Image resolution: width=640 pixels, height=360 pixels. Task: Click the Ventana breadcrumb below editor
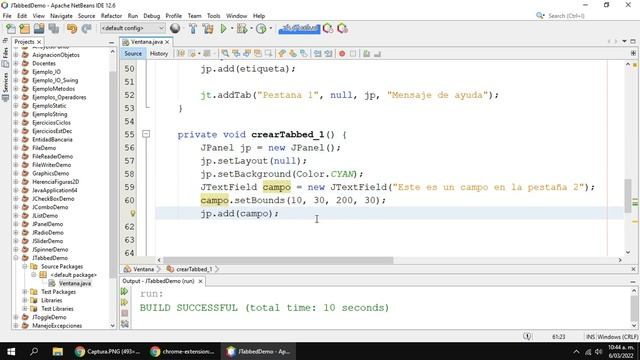(143, 269)
